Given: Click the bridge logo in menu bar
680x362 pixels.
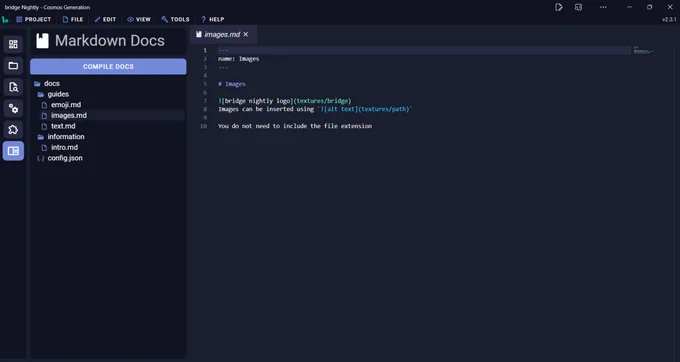Looking at the screenshot, I should coord(5,20).
